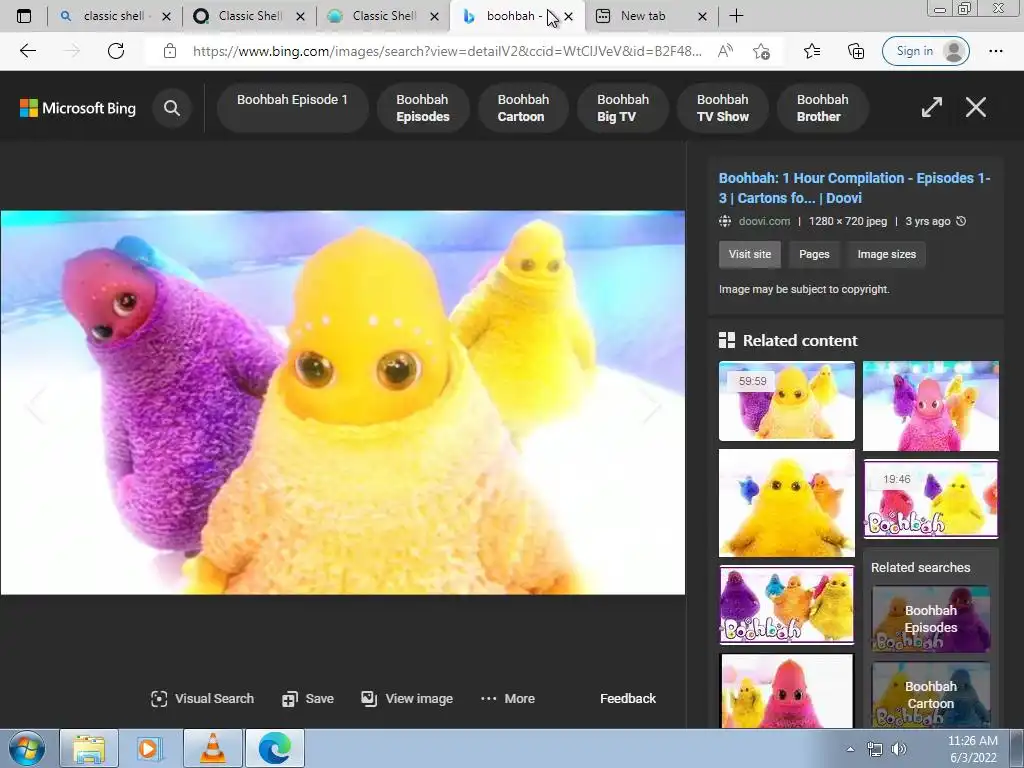Click the Visit site button
The width and height of the screenshot is (1024, 768).
coord(750,254)
